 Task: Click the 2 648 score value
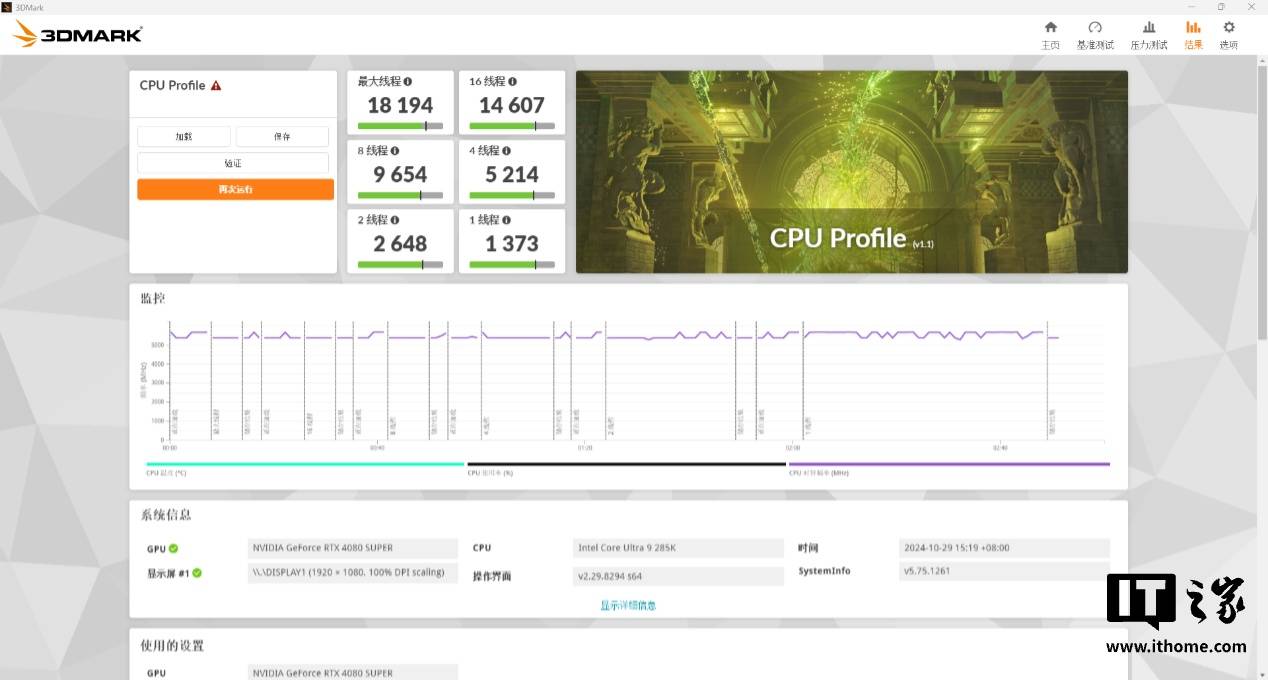(400, 243)
